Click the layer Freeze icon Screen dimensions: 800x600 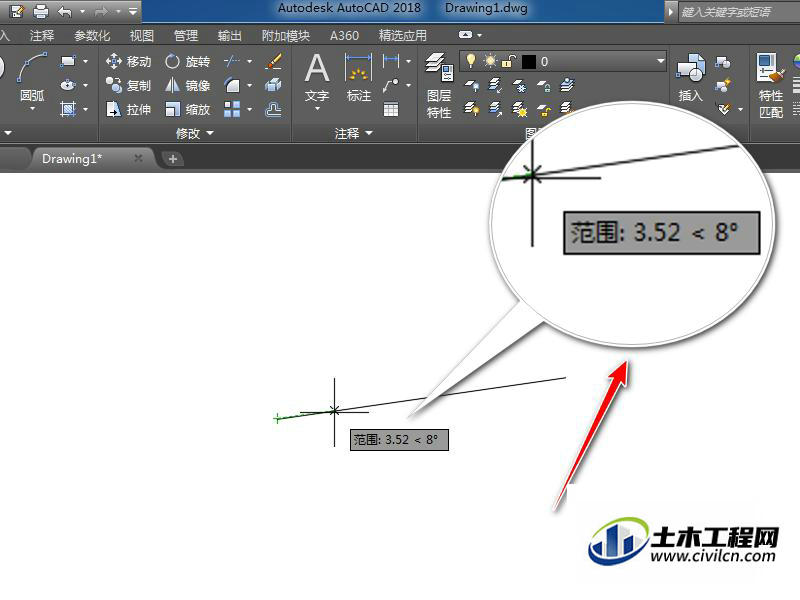coord(519,85)
